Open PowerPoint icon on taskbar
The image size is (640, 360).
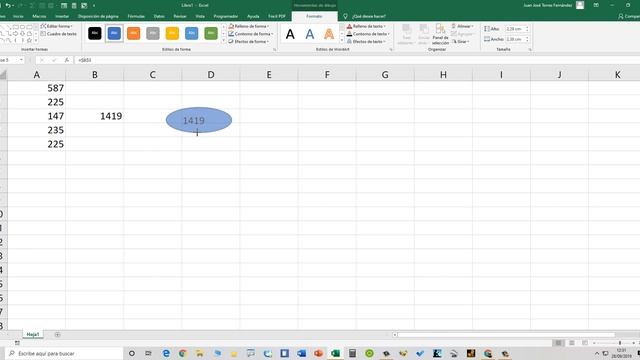[x=319, y=353]
